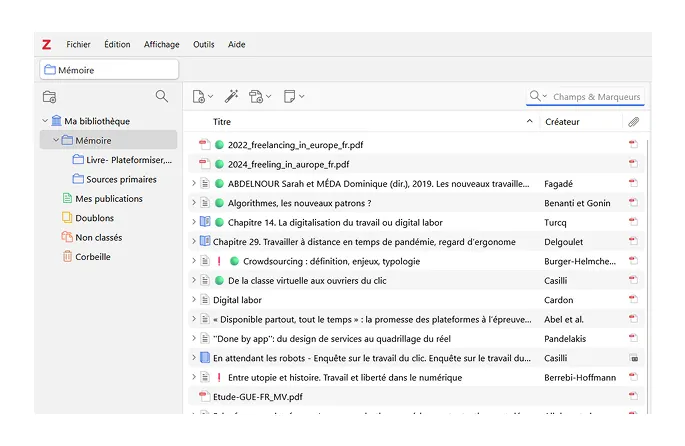
Task: Collapse the Mémoire collection chevron
Action: point(56,140)
